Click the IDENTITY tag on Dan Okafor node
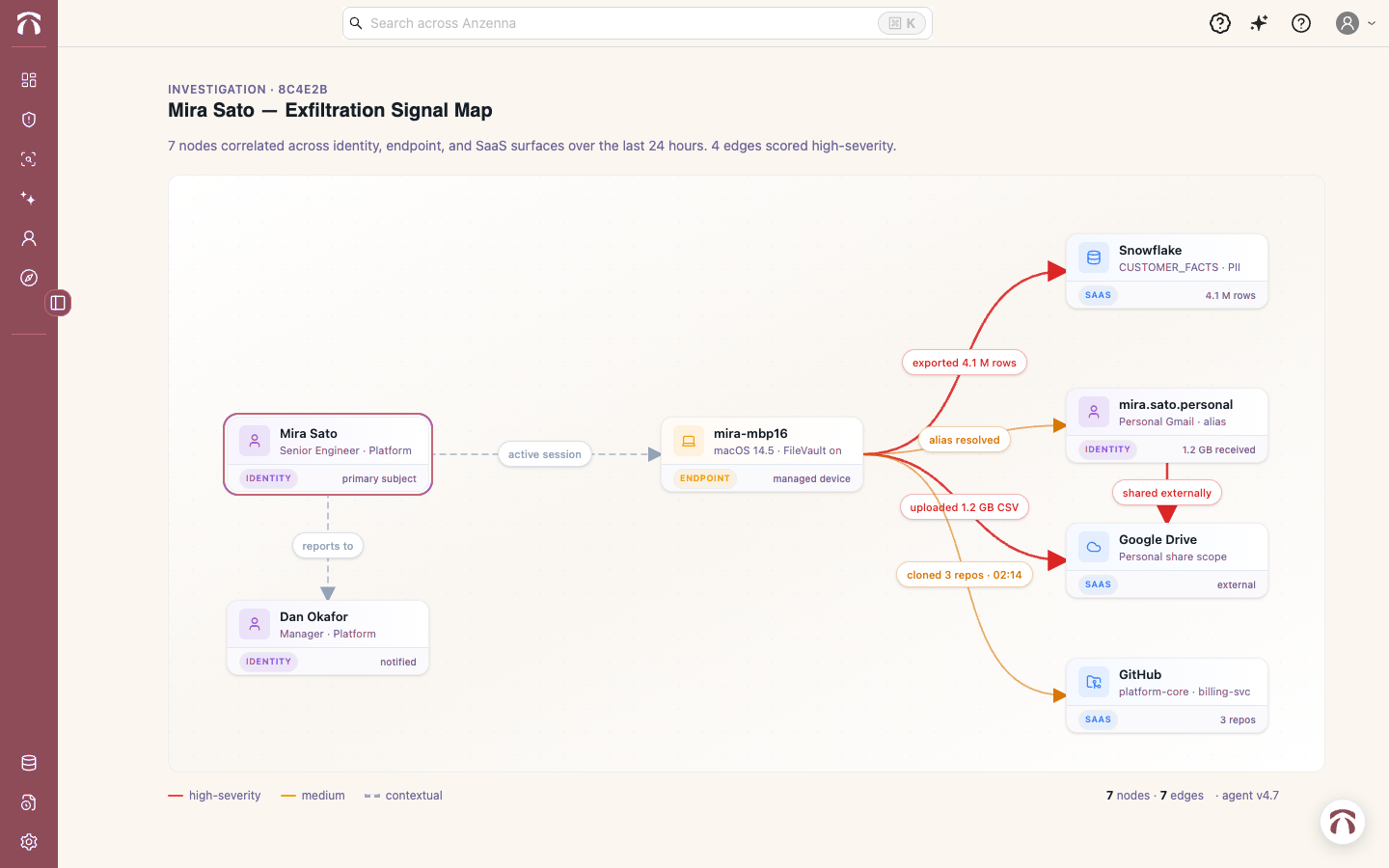 tap(268, 662)
